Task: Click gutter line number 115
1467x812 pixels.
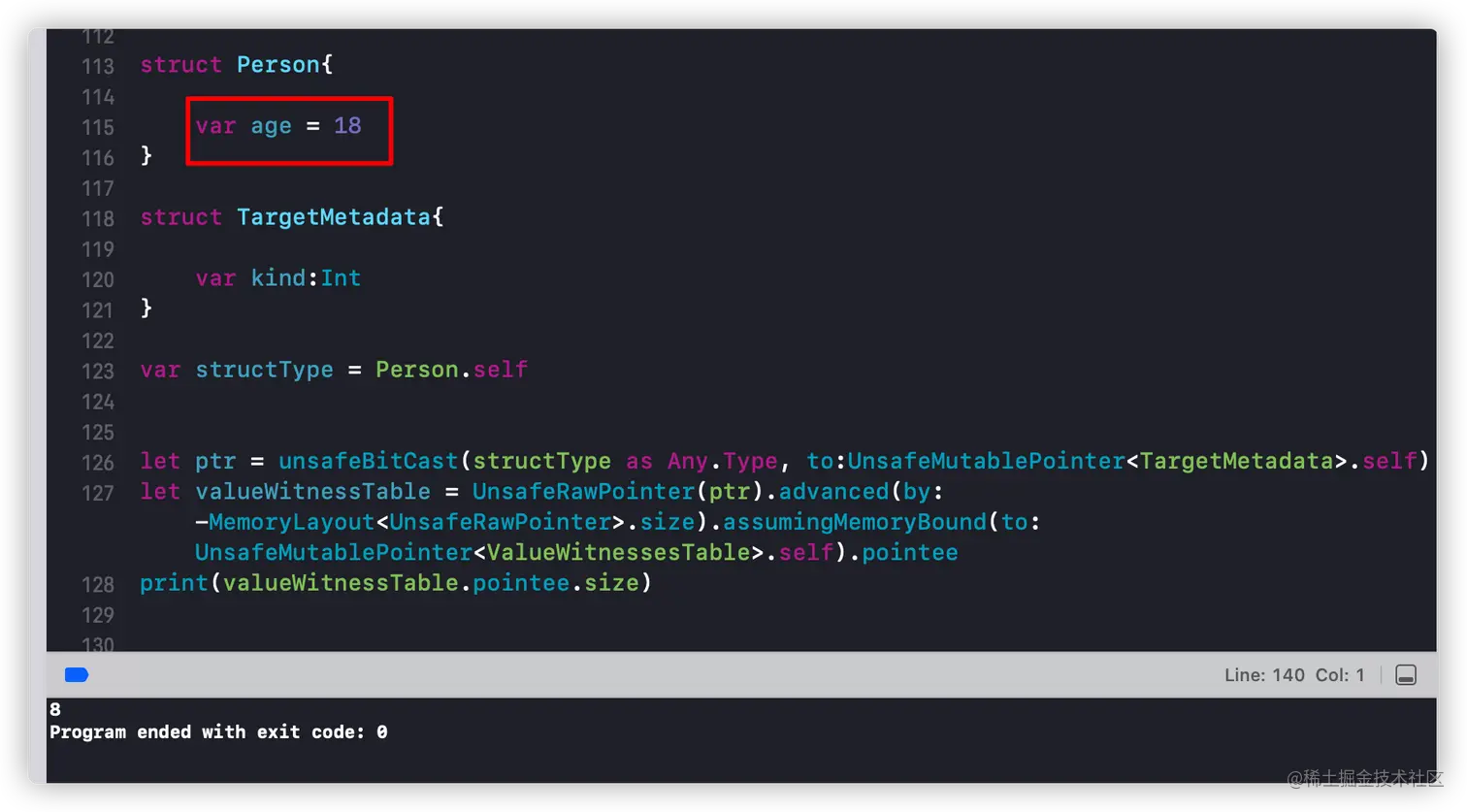Action: 98,127
